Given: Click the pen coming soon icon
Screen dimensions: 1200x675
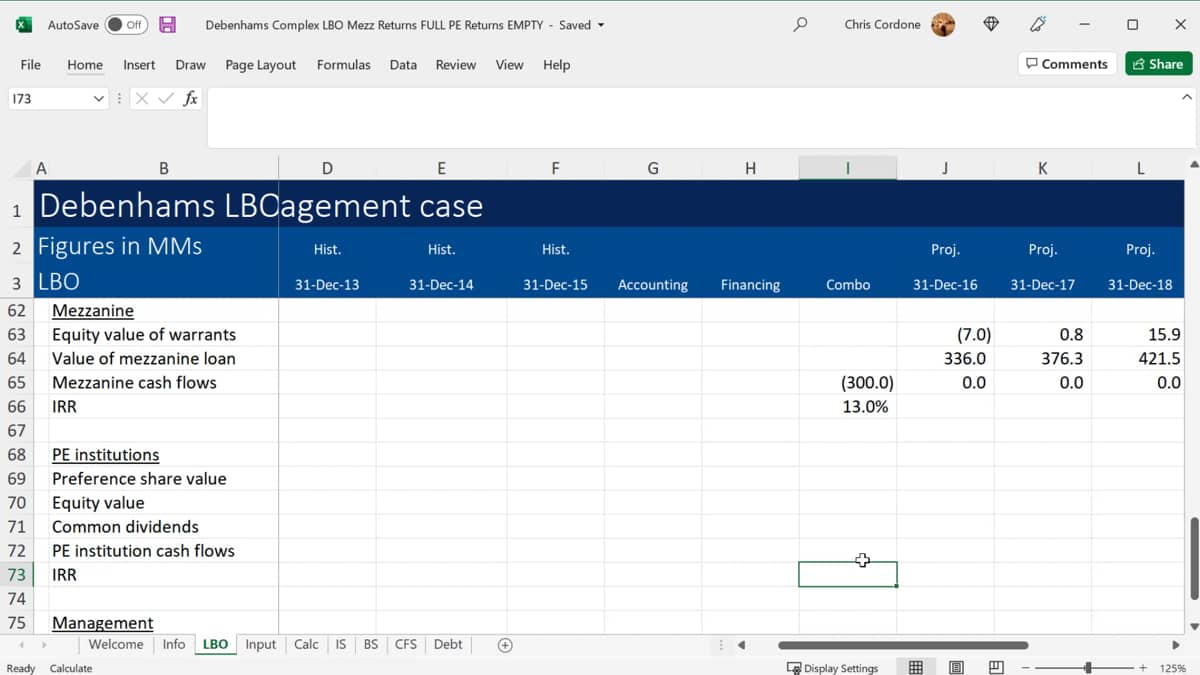Looking at the screenshot, I should click(x=1038, y=24).
